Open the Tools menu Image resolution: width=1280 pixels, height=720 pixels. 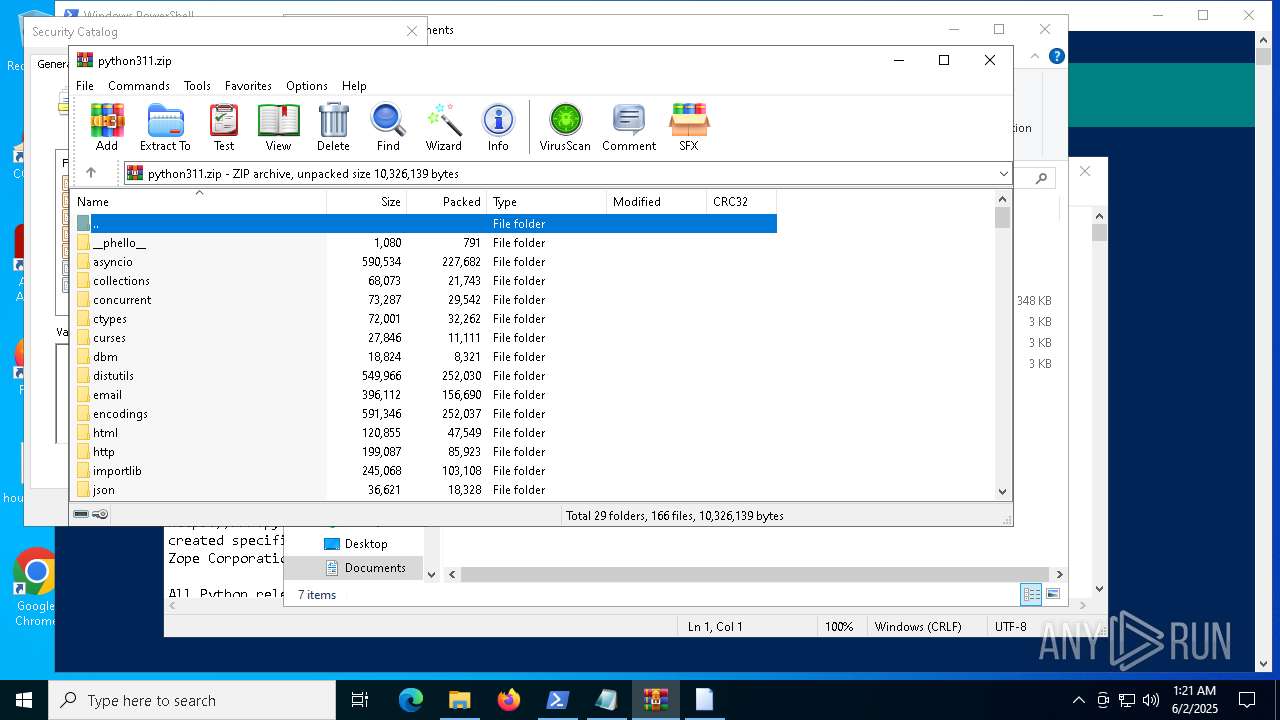[x=197, y=86]
